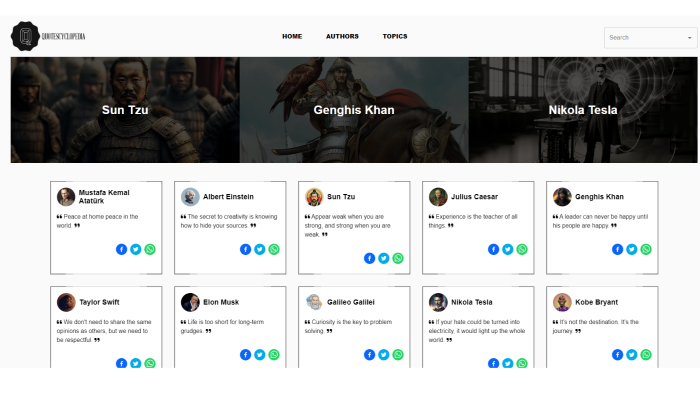This screenshot has width=700, height=394.
Task: Open Julius Caesar author name link
Action: click(x=474, y=197)
